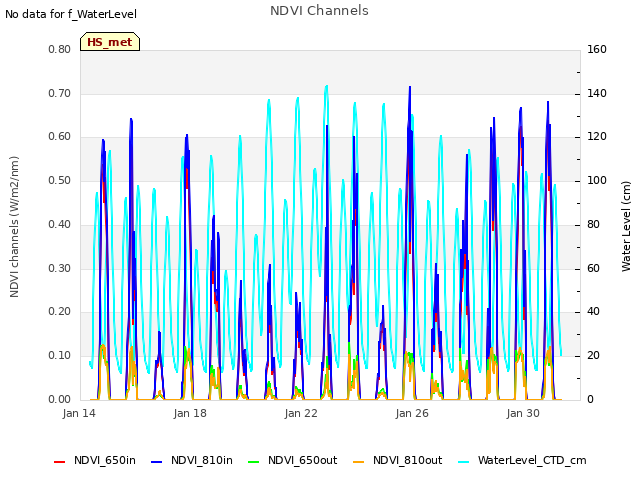Viewport: 640px width, 480px height.
Task: Toggle the NDVI_810in legend entry
Action: tap(192, 460)
